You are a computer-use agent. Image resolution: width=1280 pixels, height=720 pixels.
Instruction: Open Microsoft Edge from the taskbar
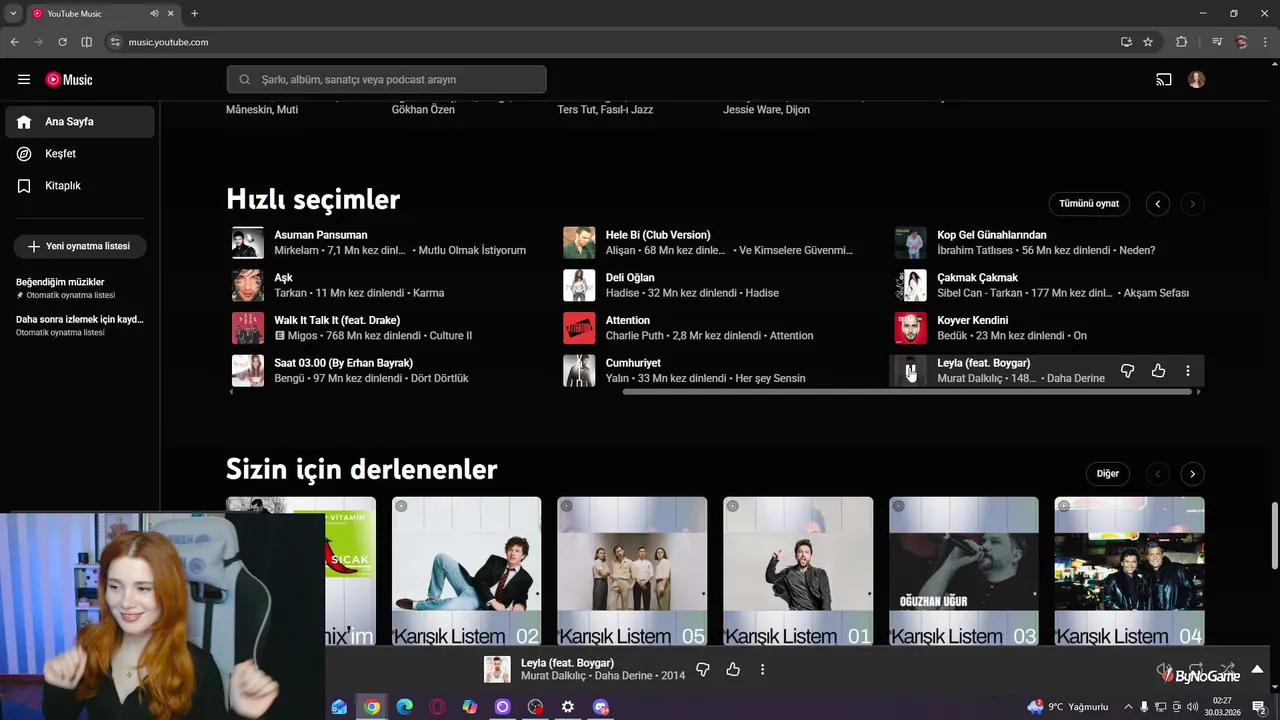(x=404, y=707)
